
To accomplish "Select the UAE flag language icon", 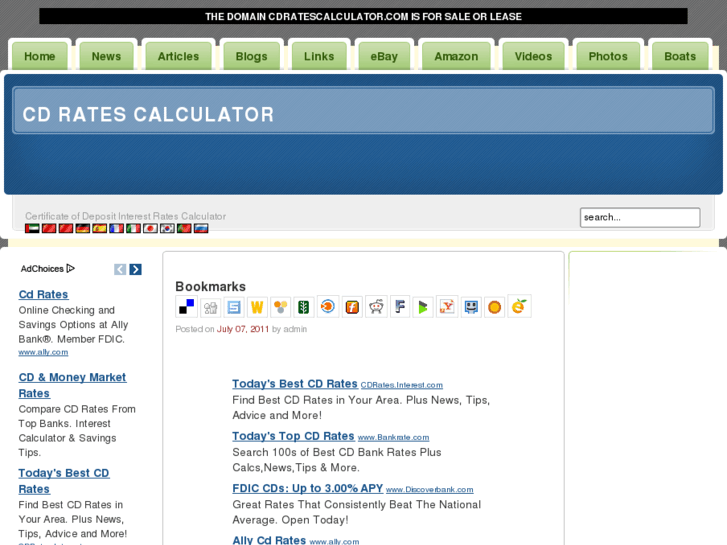I will [32, 228].
